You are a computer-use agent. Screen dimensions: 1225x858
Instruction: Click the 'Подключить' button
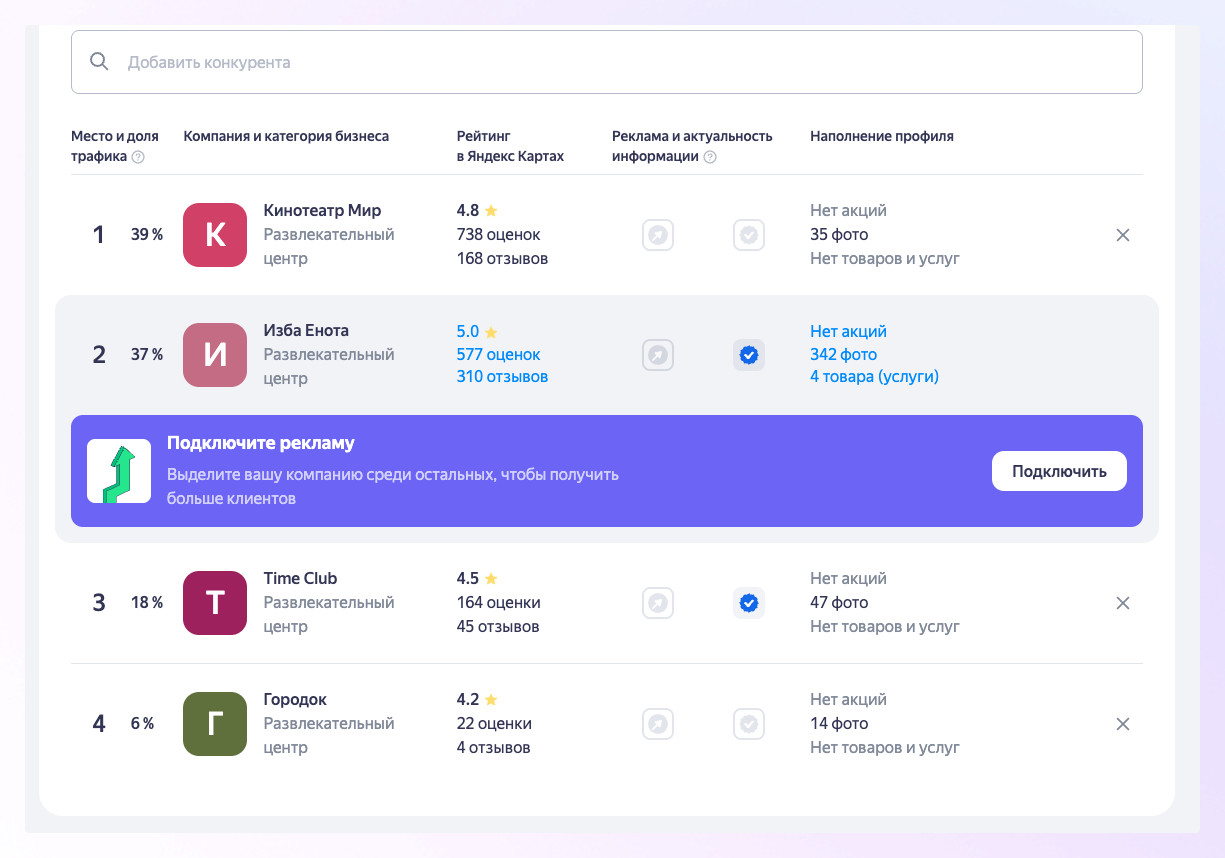(x=1059, y=471)
